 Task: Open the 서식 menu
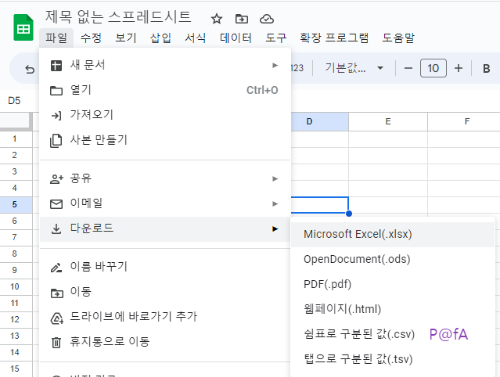pyautogui.click(x=195, y=38)
